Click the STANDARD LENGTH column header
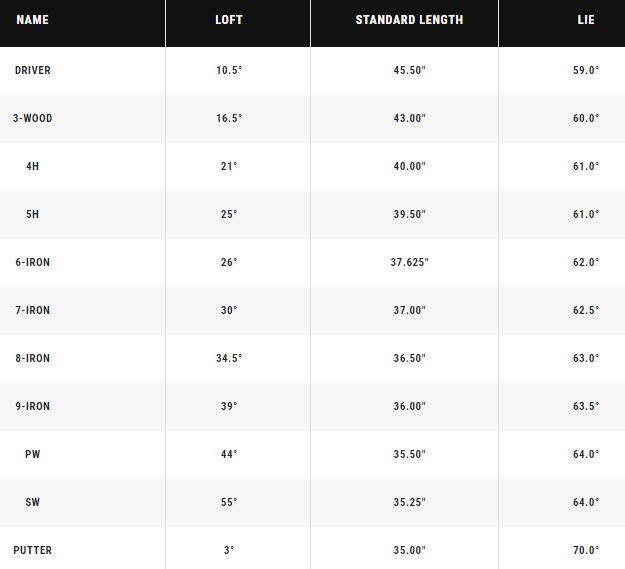The height and width of the screenshot is (569, 625). 410,20
